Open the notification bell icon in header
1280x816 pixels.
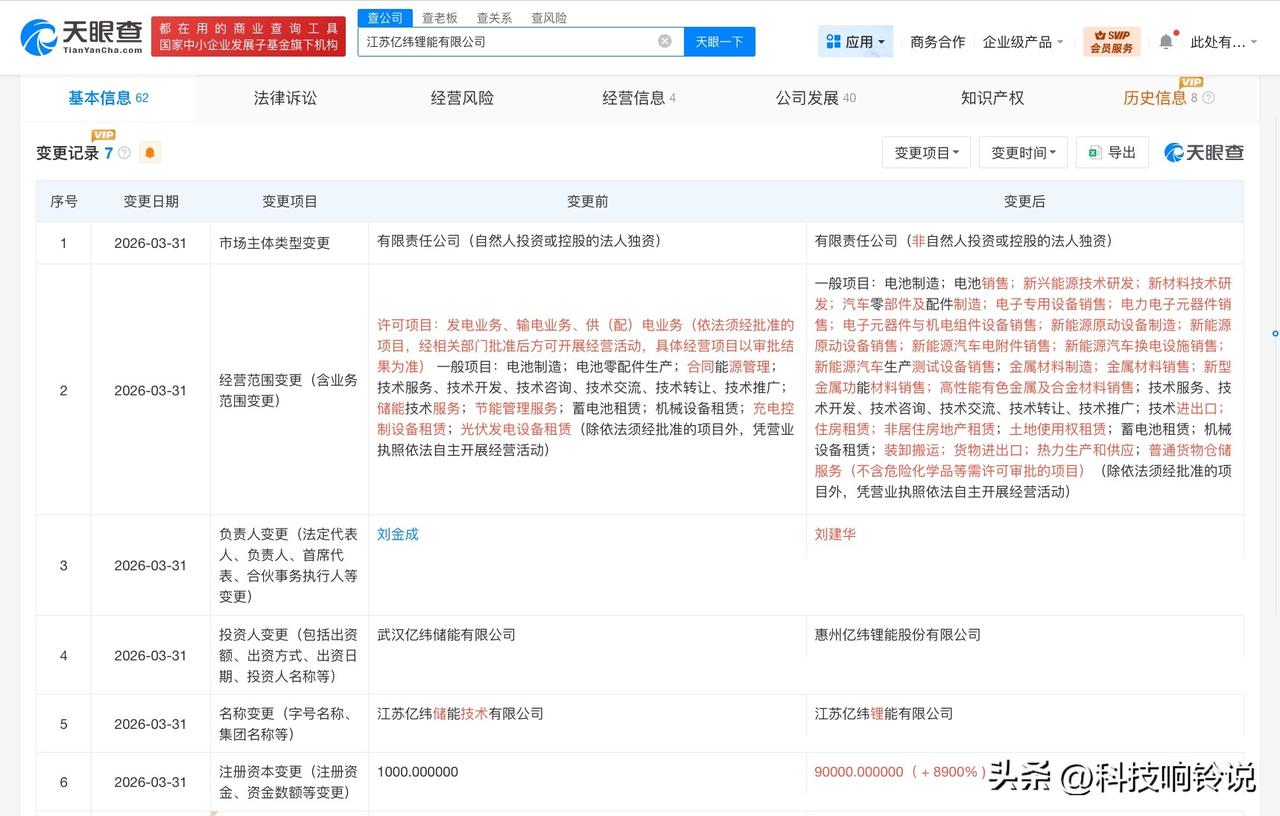click(1166, 41)
